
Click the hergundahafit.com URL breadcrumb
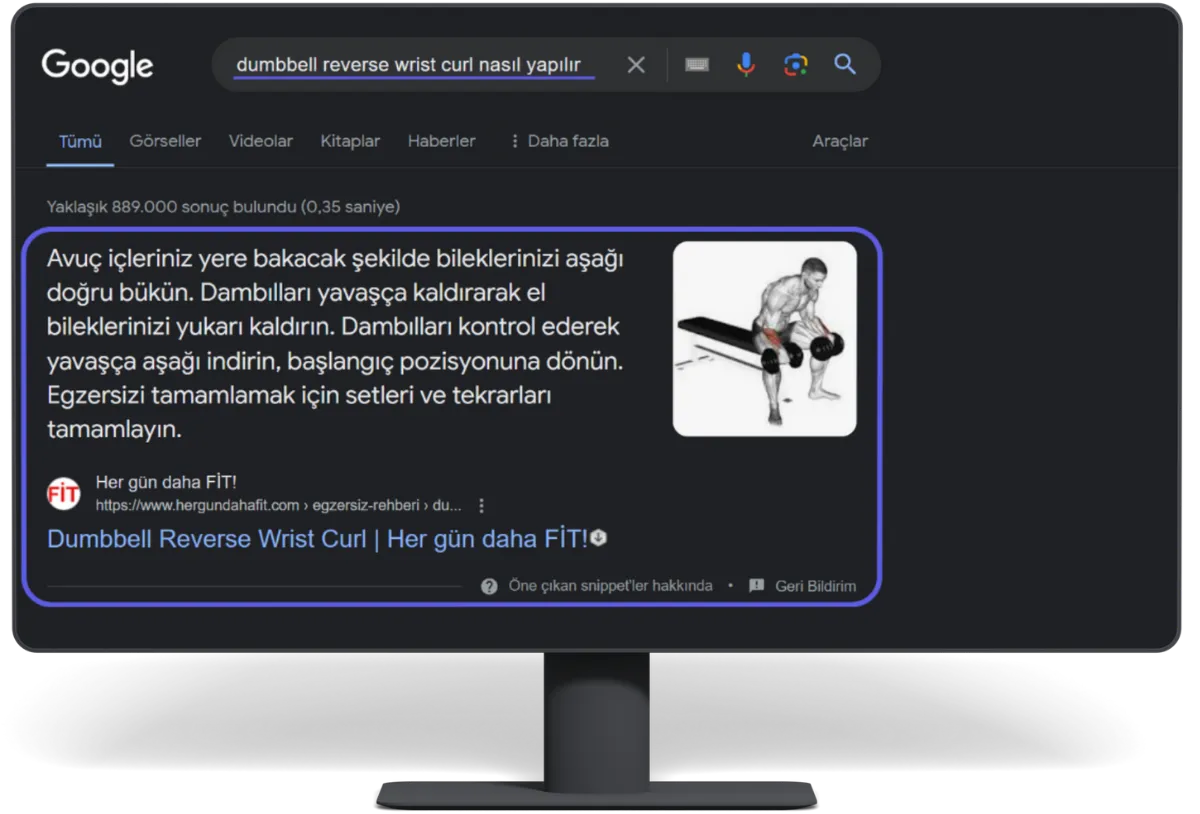278,505
